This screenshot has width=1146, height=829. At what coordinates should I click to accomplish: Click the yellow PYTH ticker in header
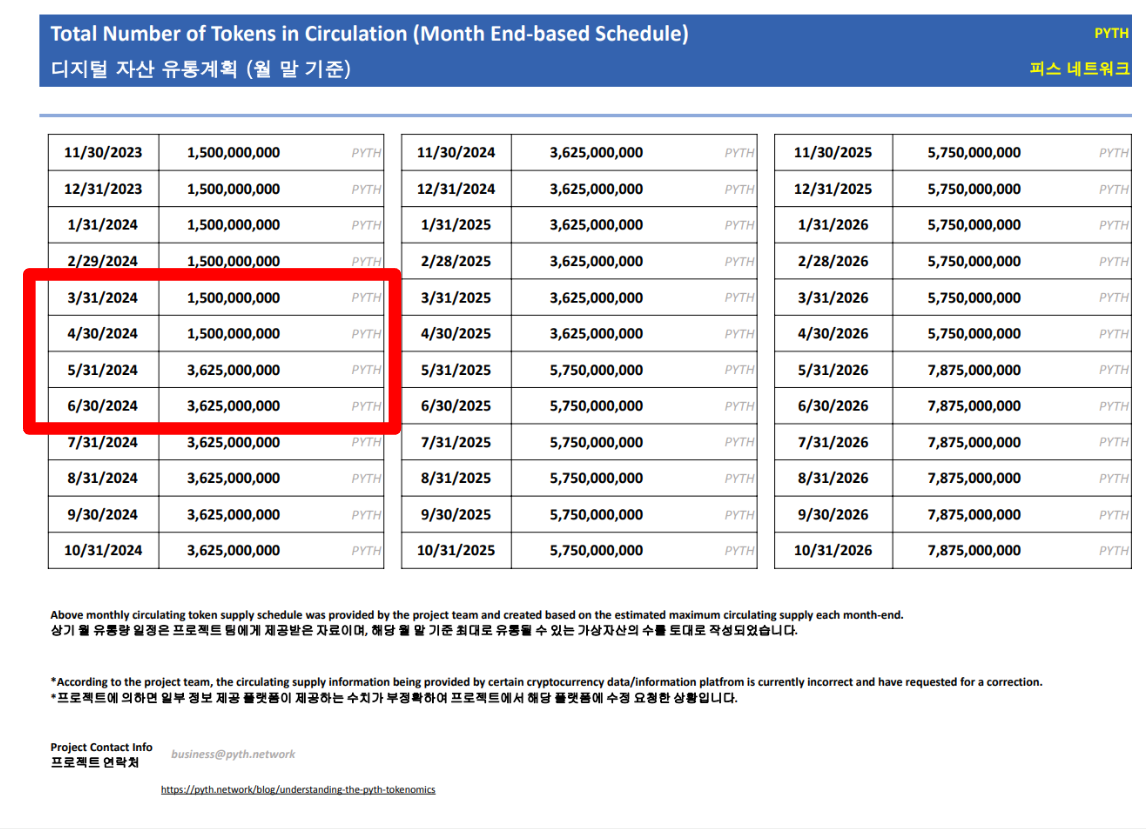coord(1111,33)
